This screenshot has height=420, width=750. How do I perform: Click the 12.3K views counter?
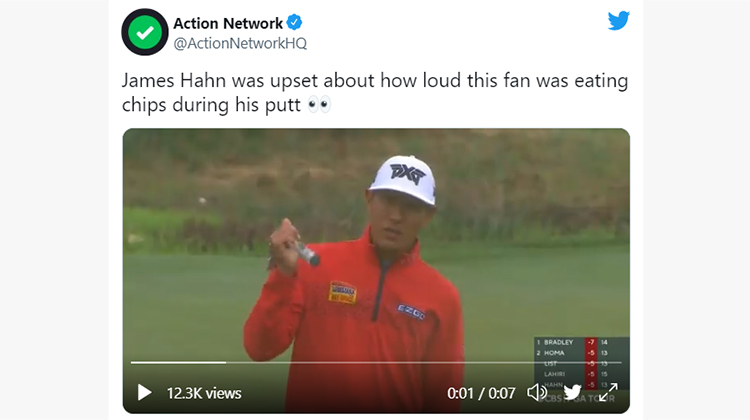[x=204, y=393]
